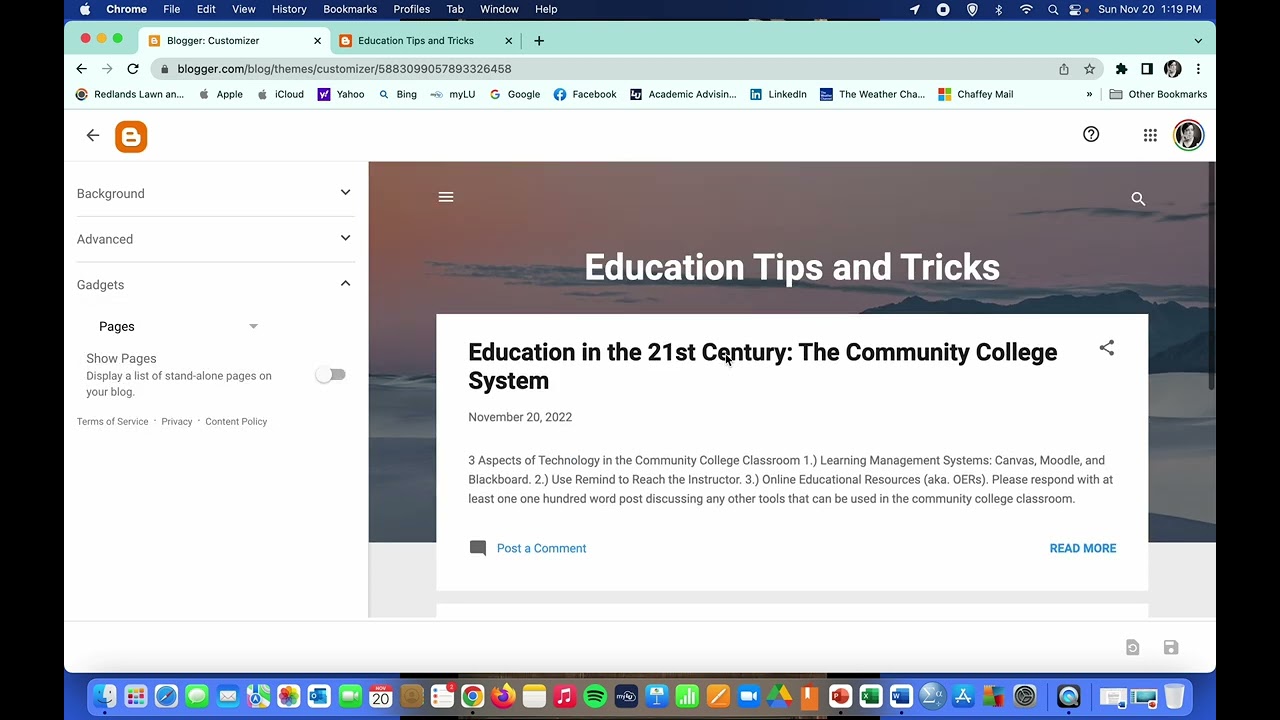The height and width of the screenshot is (720, 1280).
Task: Open the Terms of Service link
Action: pyautogui.click(x=112, y=422)
